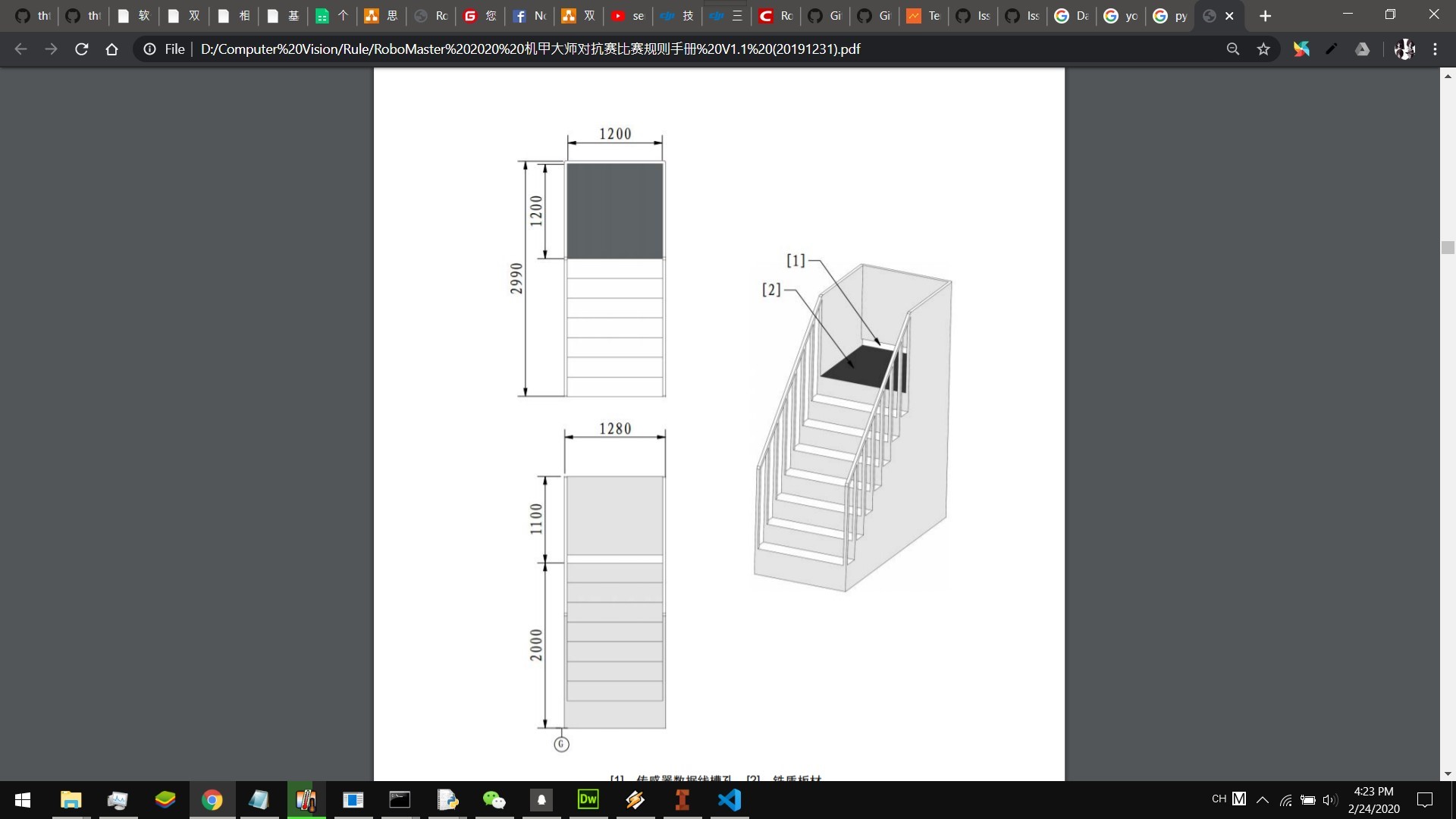Click the scrollbar down arrow
The width and height of the screenshot is (1456, 819).
(x=1448, y=774)
